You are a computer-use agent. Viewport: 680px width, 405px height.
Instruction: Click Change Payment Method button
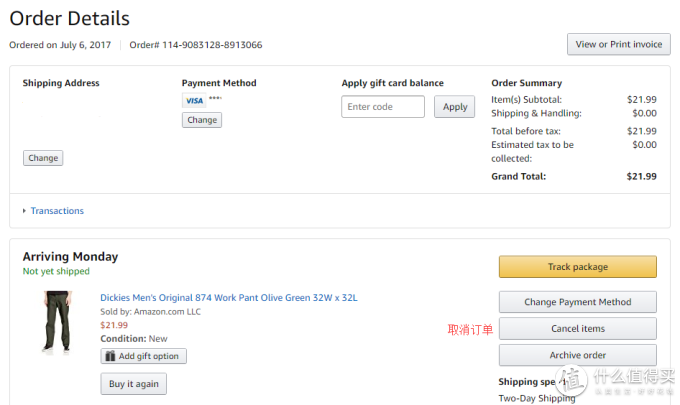[x=578, y=302]
